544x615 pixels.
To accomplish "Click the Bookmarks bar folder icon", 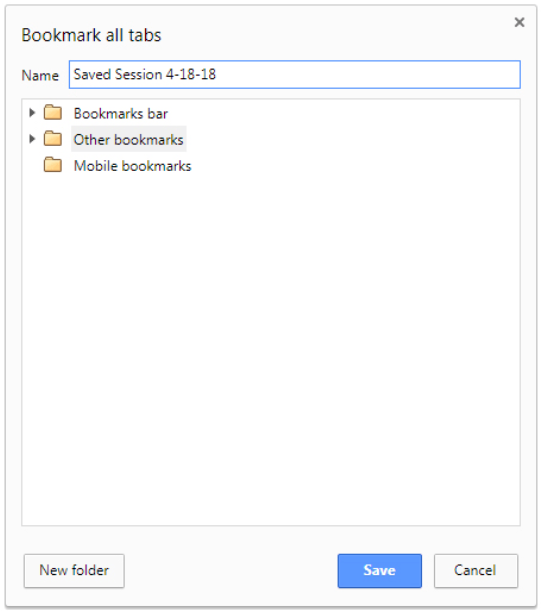I will [53, 113].
